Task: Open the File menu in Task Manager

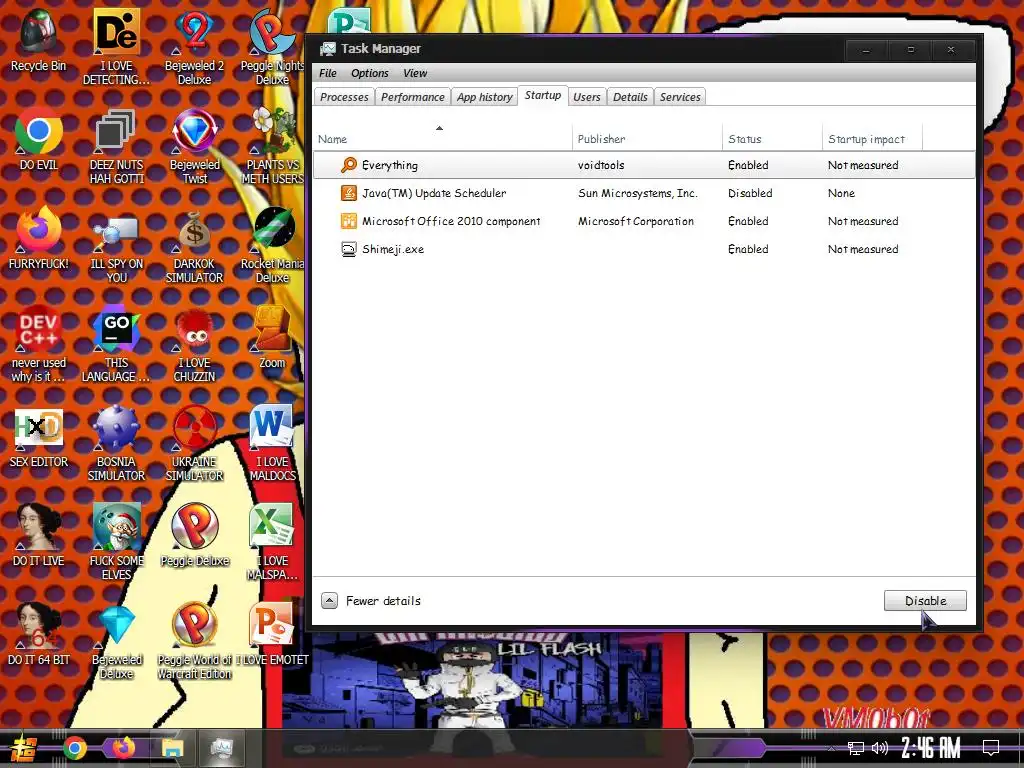Action: pos(328,73)
